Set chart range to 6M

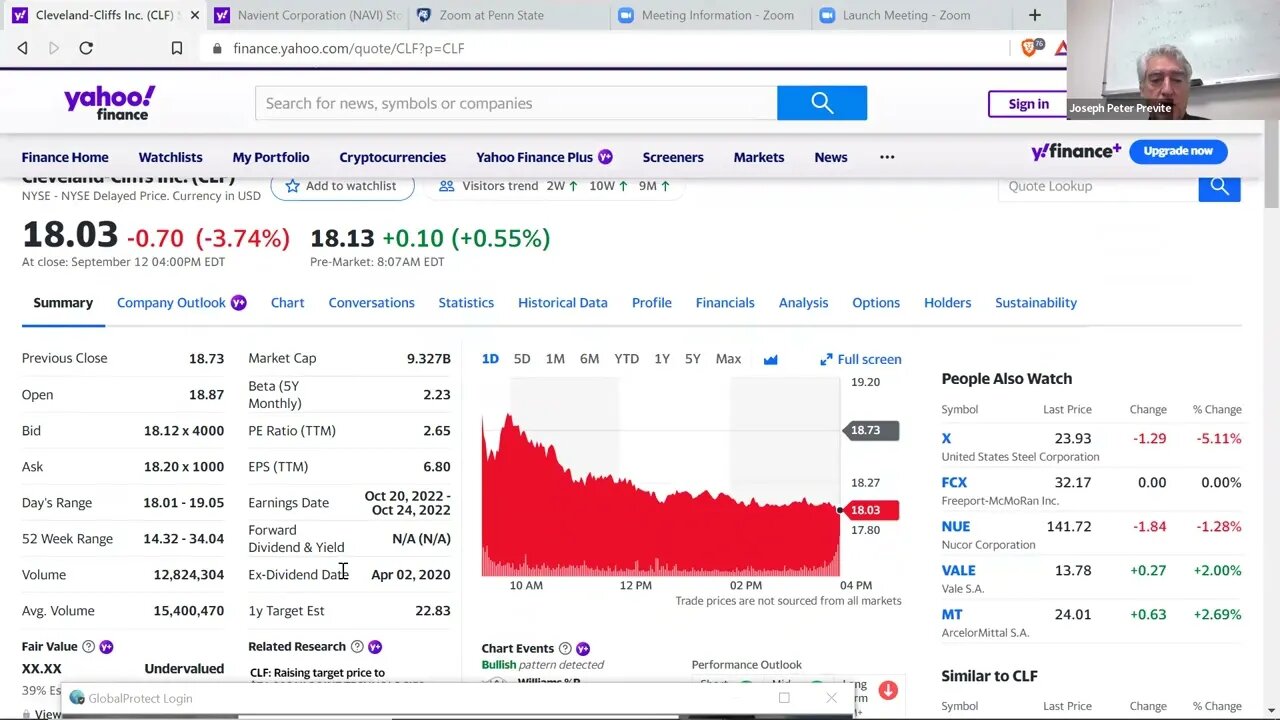coord(590,359)
